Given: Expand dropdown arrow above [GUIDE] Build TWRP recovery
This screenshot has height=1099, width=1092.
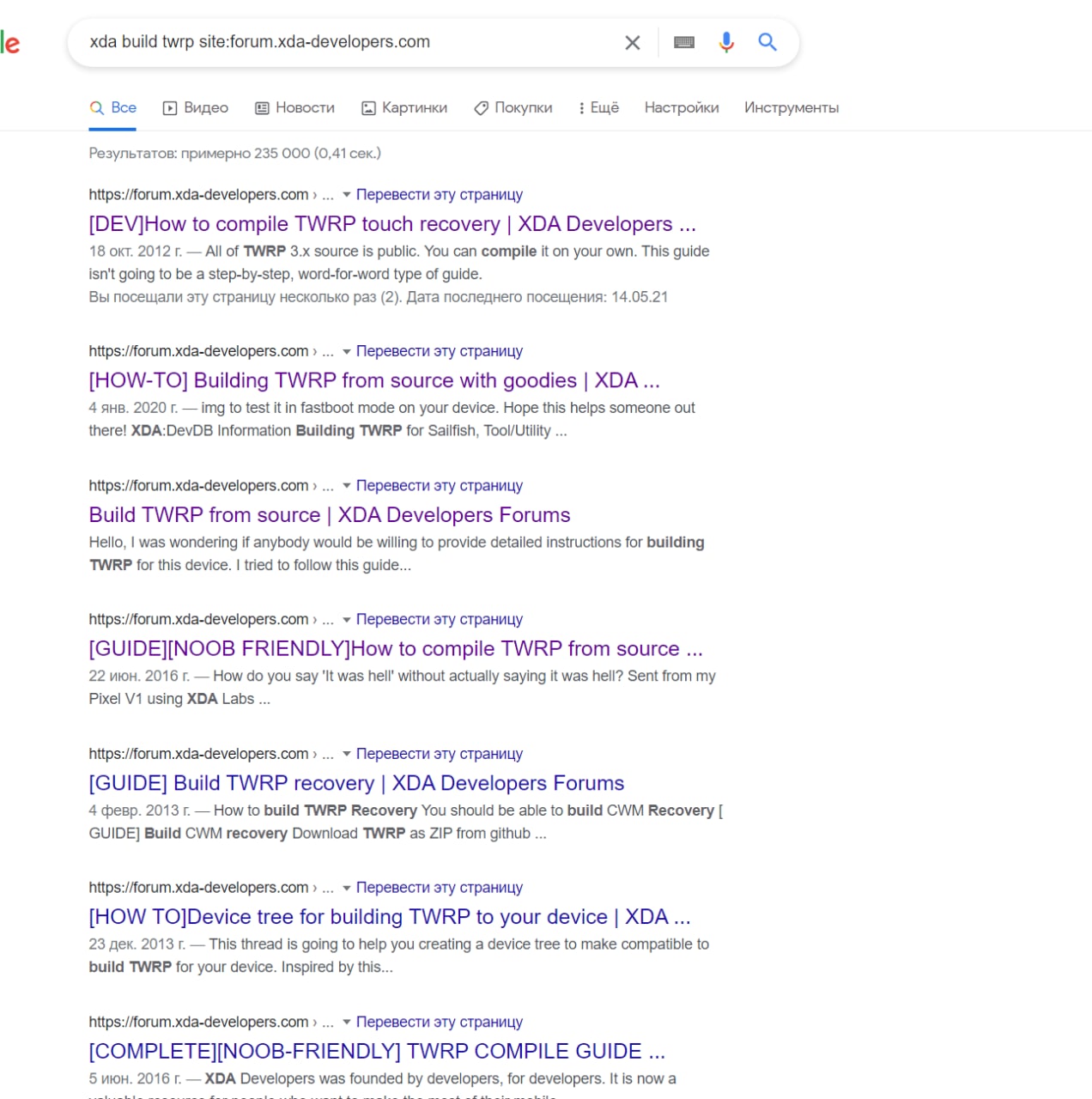Looking at the screenshot, I should coord(347,754).
